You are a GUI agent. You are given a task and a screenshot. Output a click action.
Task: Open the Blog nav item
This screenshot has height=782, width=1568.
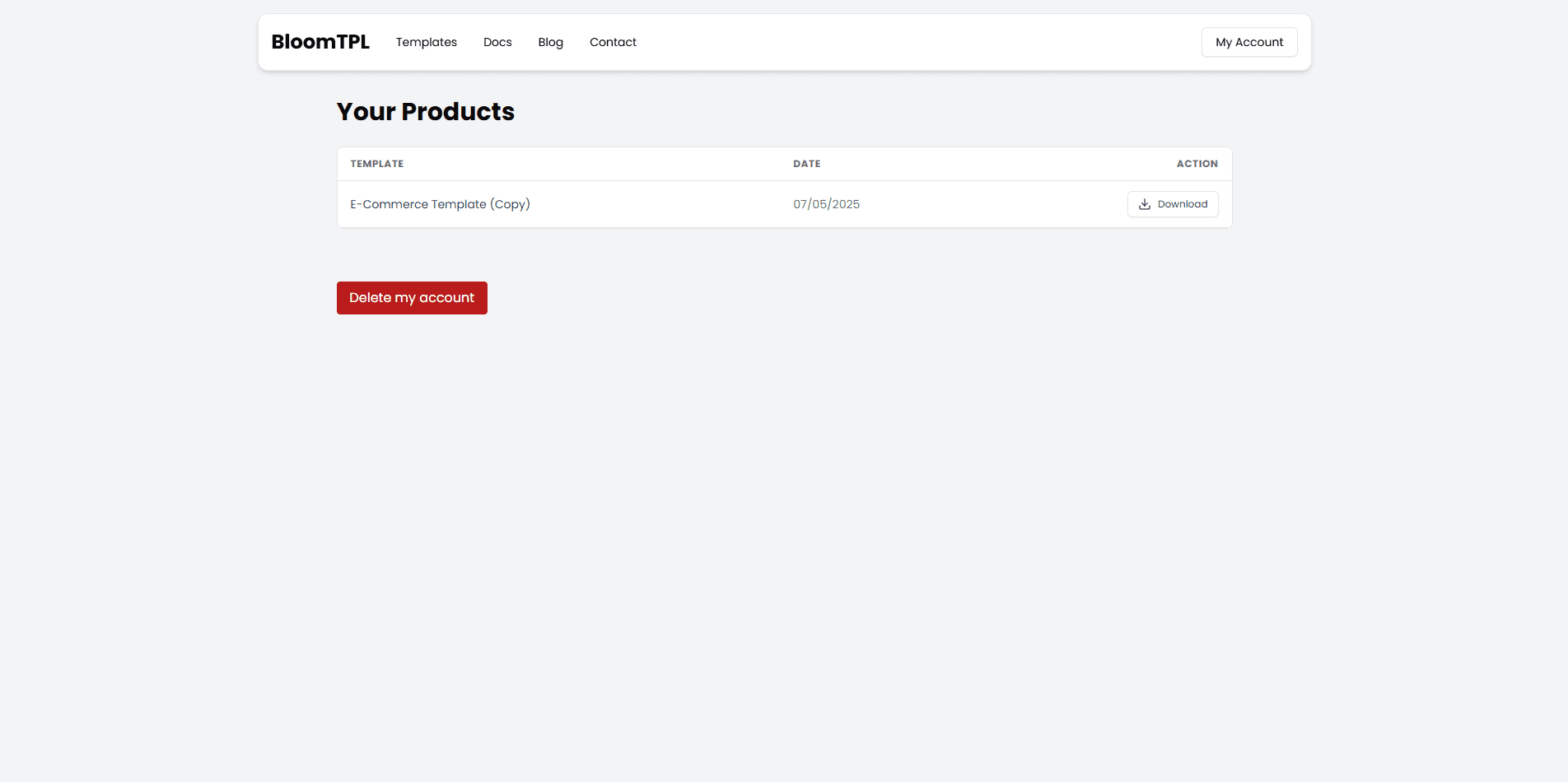tap(551, 42)
